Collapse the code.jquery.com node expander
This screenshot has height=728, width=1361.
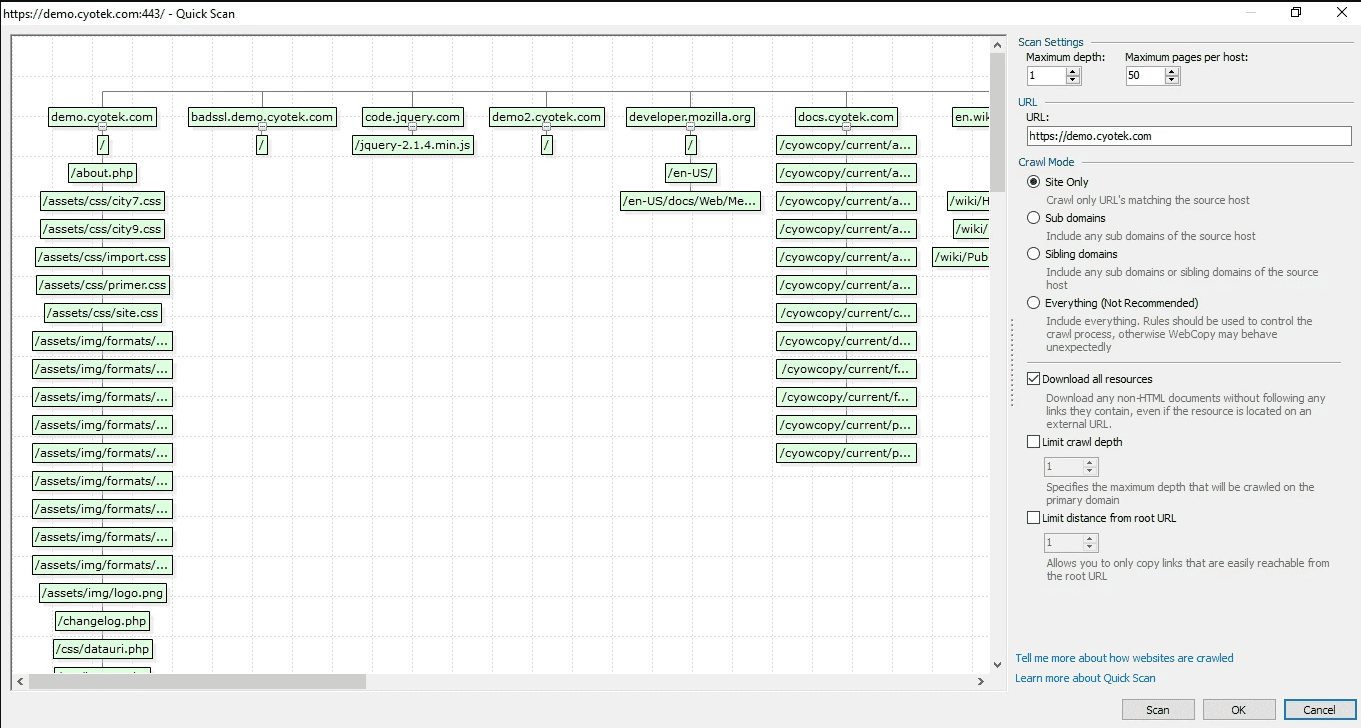pos(412,127)
